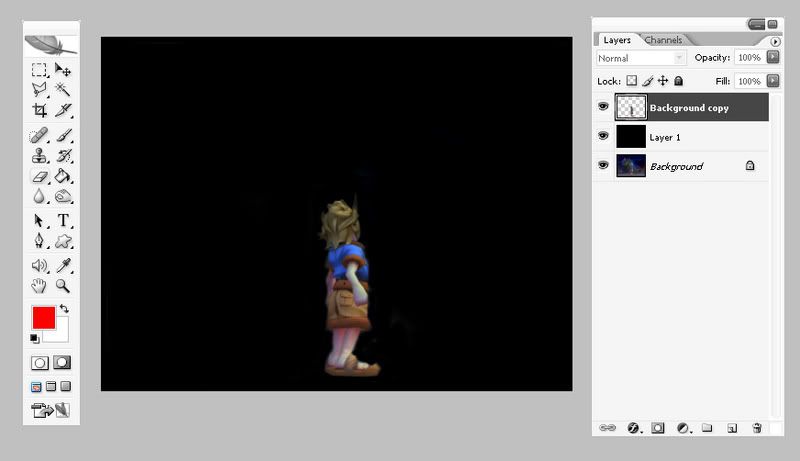Swap foreground and background colors

tap(64, 309)
